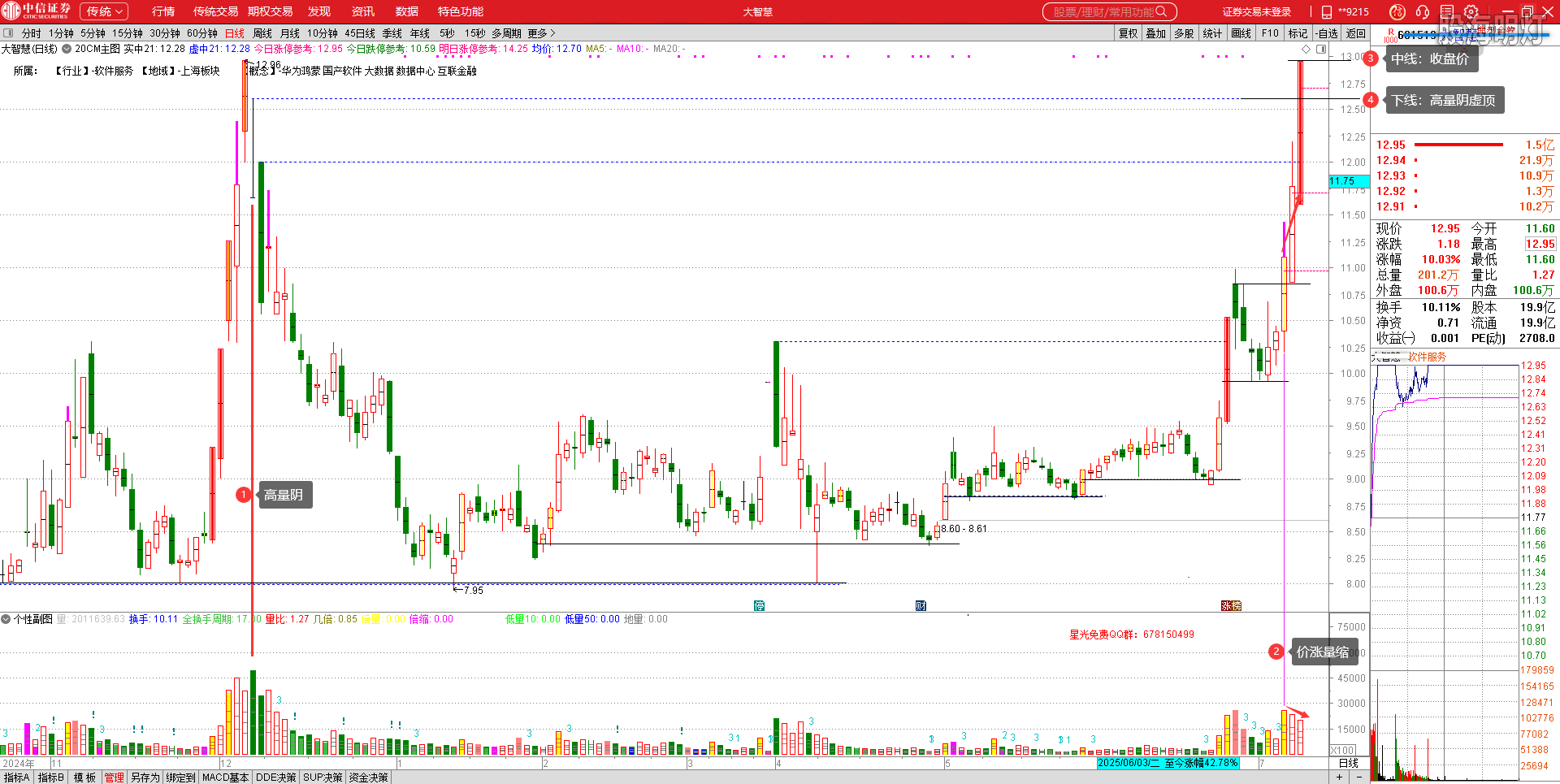Image resolution: width=1560 pixels, height=784 pixels.
Task: Click the gold 信 badge icon
Action: coord(1397,11)
